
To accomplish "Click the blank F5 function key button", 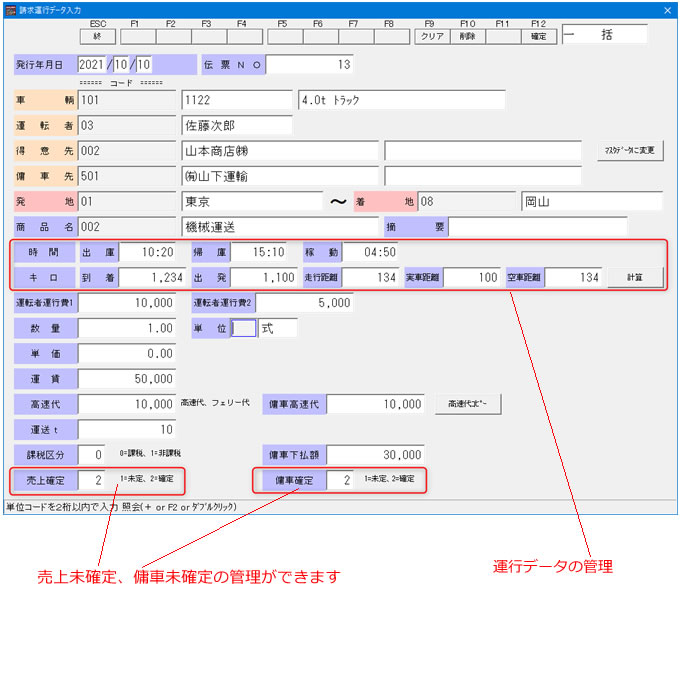I will coord(283,35).
